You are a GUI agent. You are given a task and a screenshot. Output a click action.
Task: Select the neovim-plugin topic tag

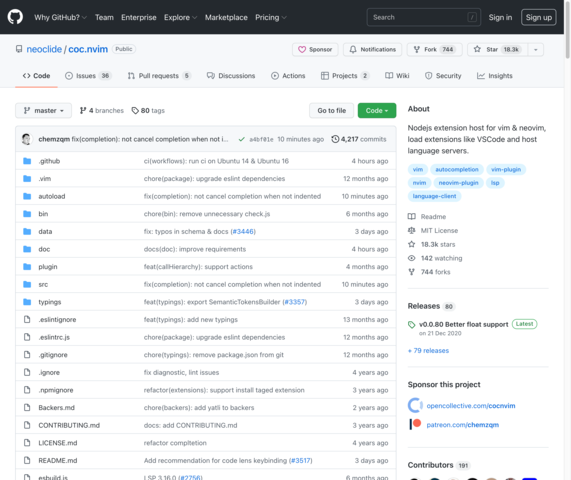(x=458, y=183)
